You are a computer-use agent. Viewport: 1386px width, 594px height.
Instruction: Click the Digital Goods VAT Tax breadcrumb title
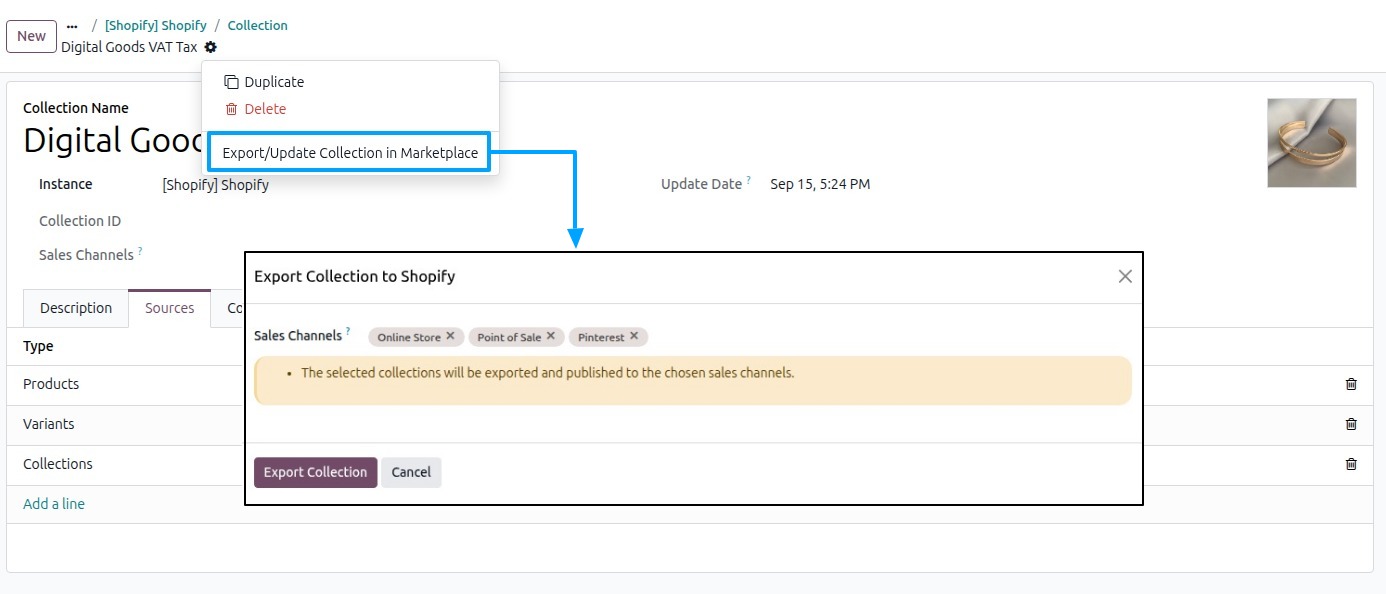coord(129,47)
